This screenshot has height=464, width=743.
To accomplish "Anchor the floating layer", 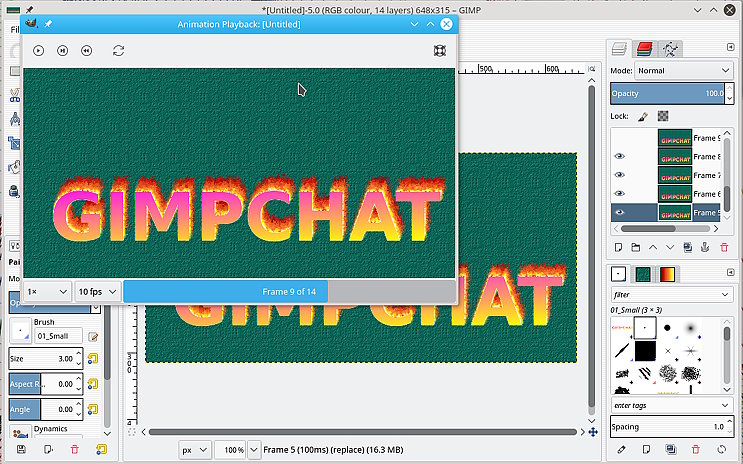I will 705,247.
